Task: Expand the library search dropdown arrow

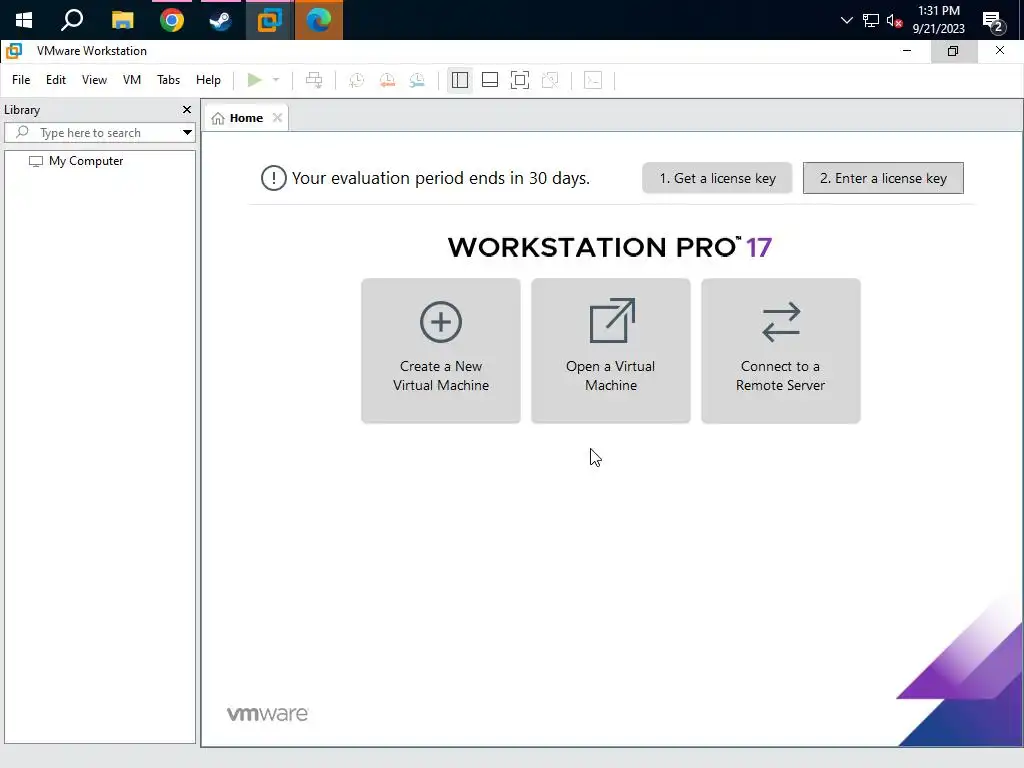Action: (x=187, y=133)
